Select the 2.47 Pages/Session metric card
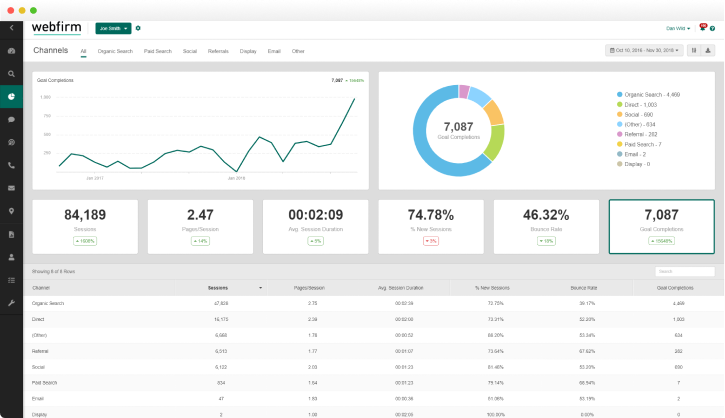 point(200,227)
